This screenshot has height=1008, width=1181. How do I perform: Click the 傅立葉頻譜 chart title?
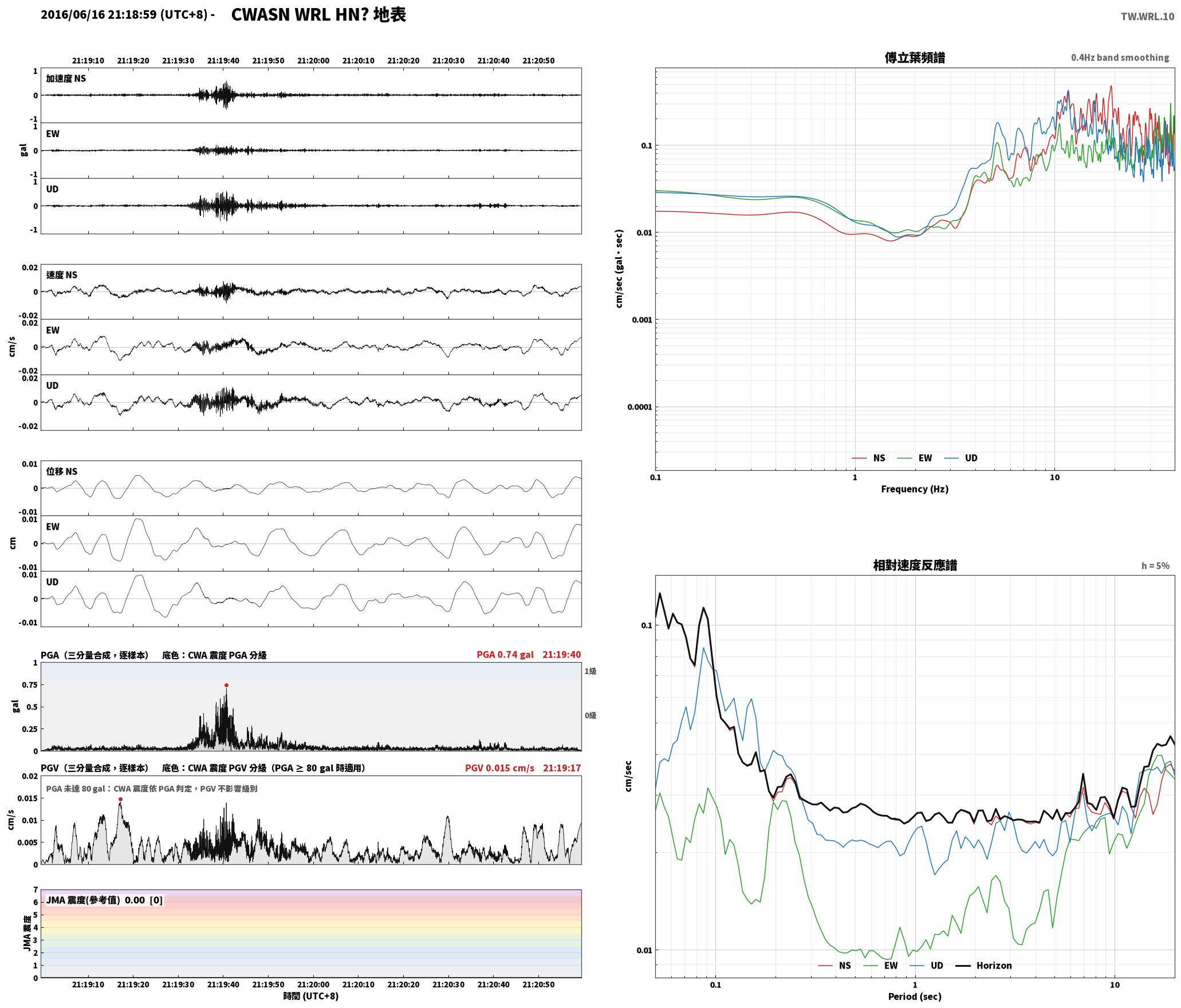point(915,58)
